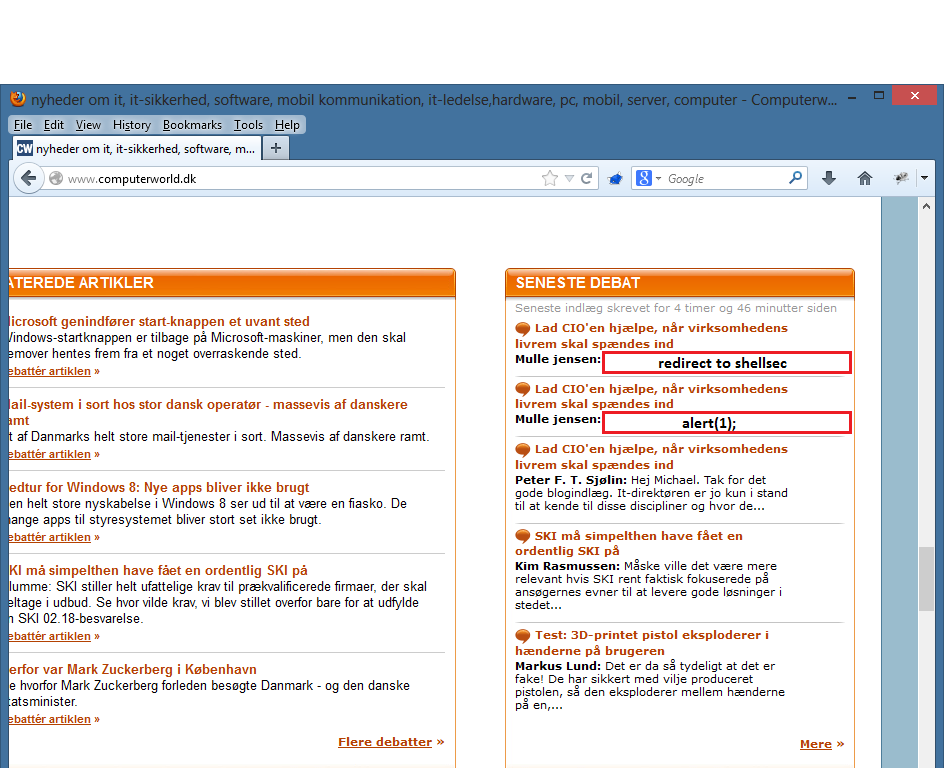The width and height of the screenshot is (944, 768).
Task: Open the URL history dropdown arrow
Action: pyautogui.click(x=569, y=178)
